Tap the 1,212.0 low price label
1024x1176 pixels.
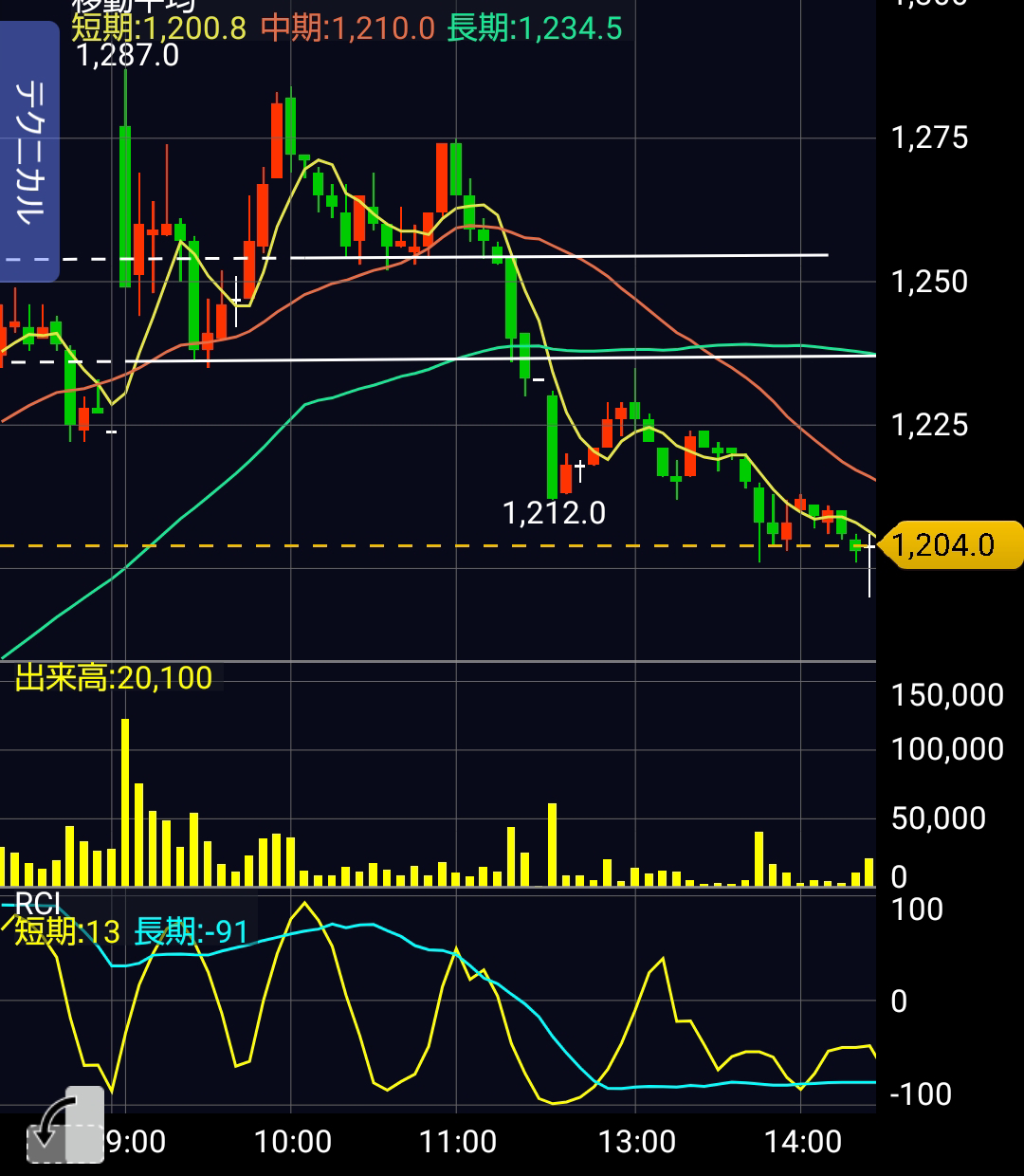(x=554, y=513)
